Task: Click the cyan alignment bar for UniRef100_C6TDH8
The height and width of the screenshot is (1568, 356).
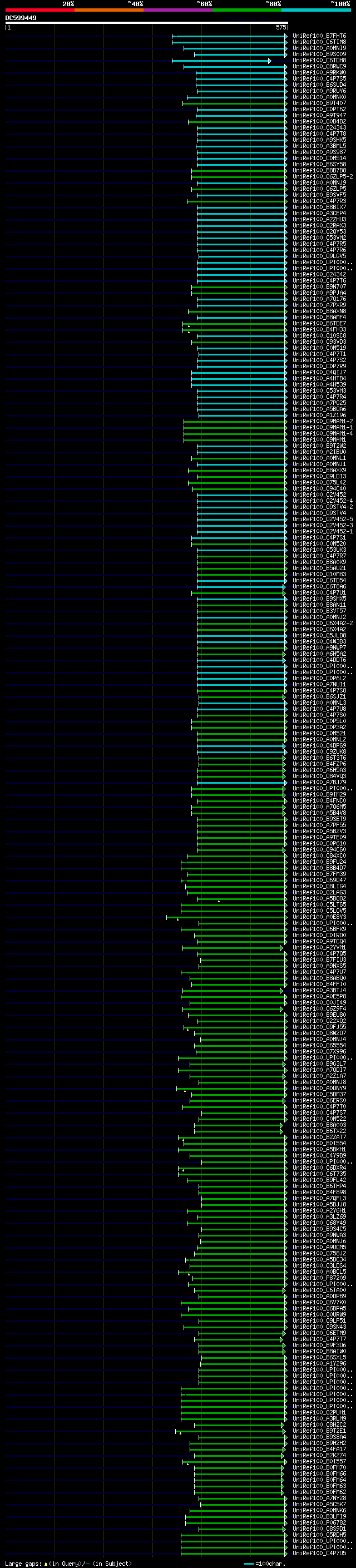Action: [221, 60]
